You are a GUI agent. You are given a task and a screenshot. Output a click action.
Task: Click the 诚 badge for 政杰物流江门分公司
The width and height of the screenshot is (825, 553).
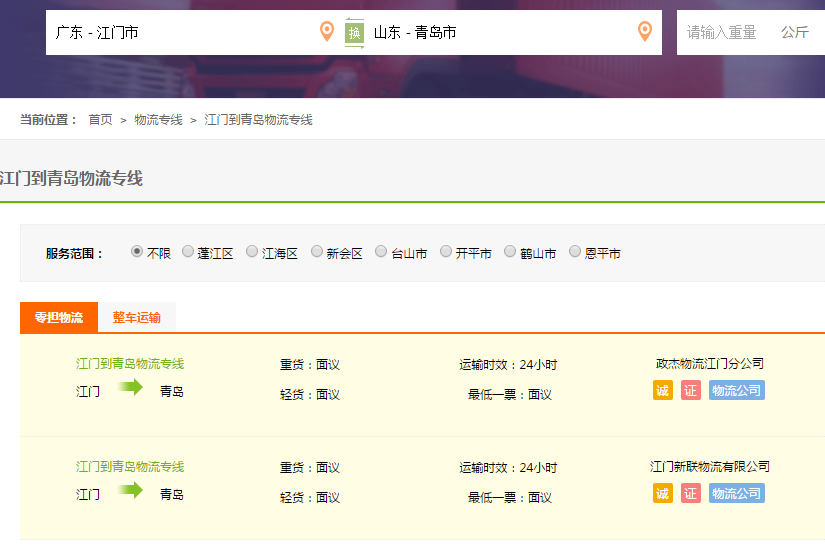pyautogui.click(x=663, y=390)
